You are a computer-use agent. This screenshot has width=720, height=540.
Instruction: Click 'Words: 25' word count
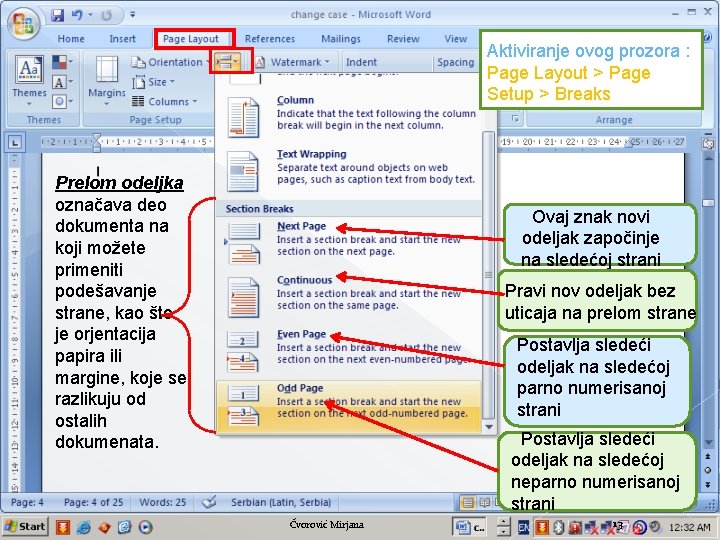point(163,502)
